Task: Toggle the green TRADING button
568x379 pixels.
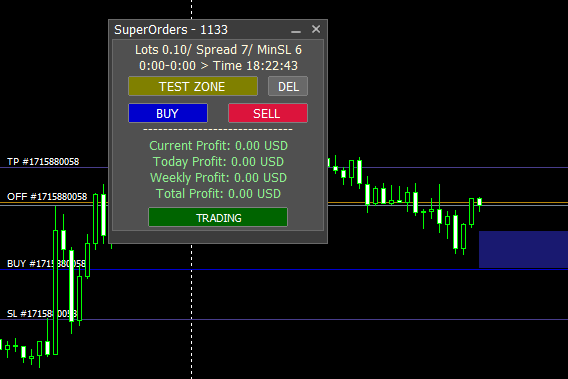Action: (x=218, y=217)
